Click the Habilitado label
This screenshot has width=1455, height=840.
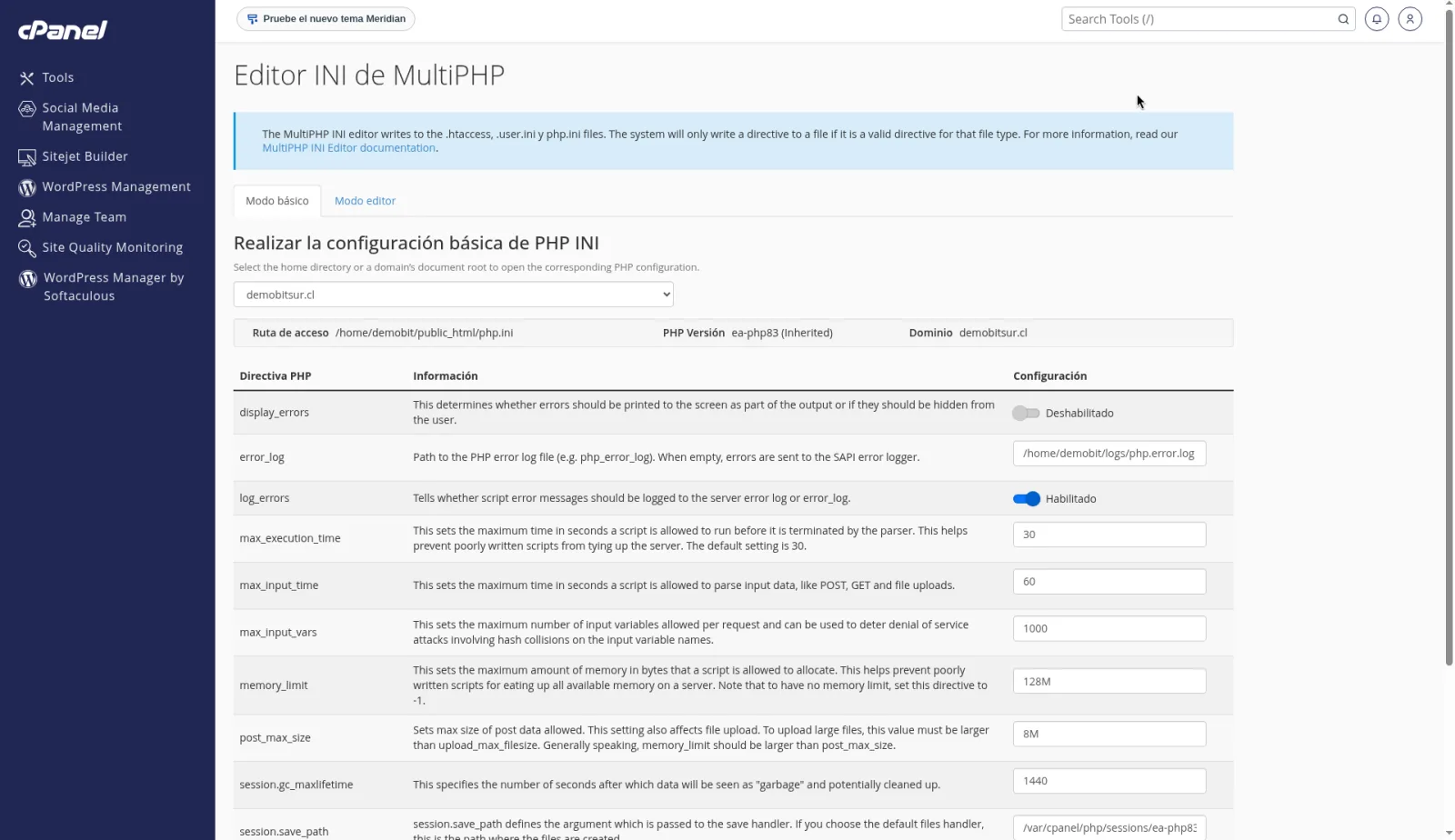(1070, 499)
